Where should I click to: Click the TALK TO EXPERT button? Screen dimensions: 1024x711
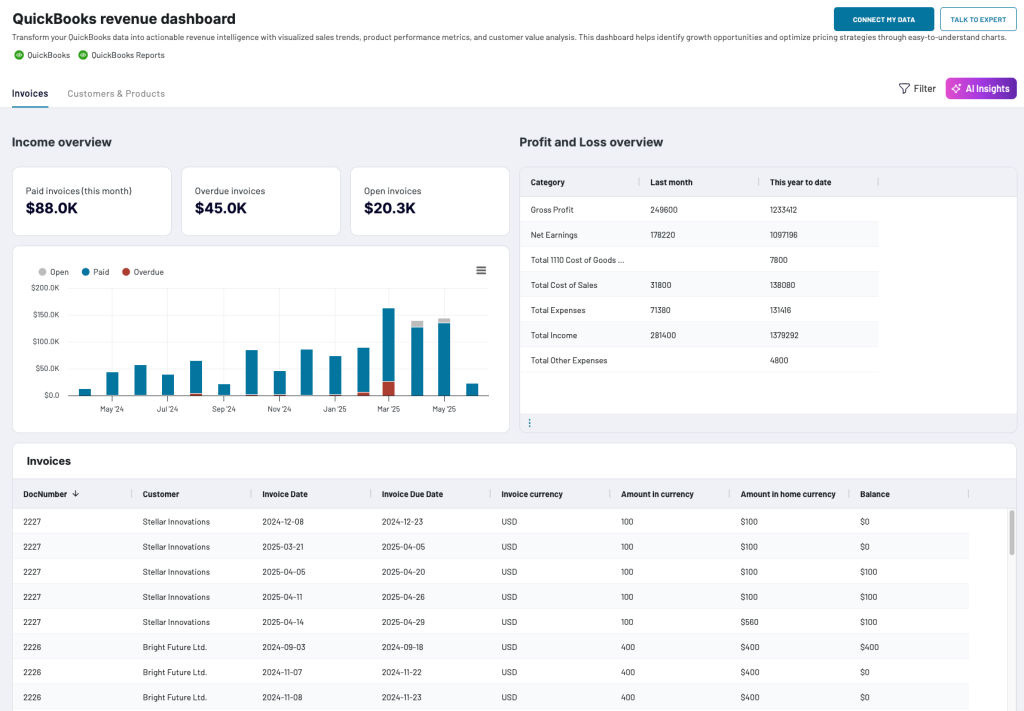[978, 20]
